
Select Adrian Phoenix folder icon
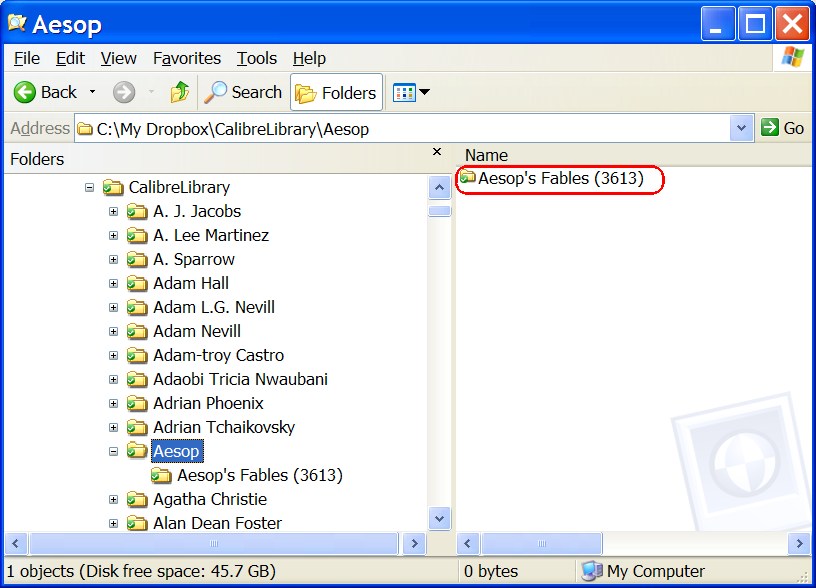coord(137,403)
